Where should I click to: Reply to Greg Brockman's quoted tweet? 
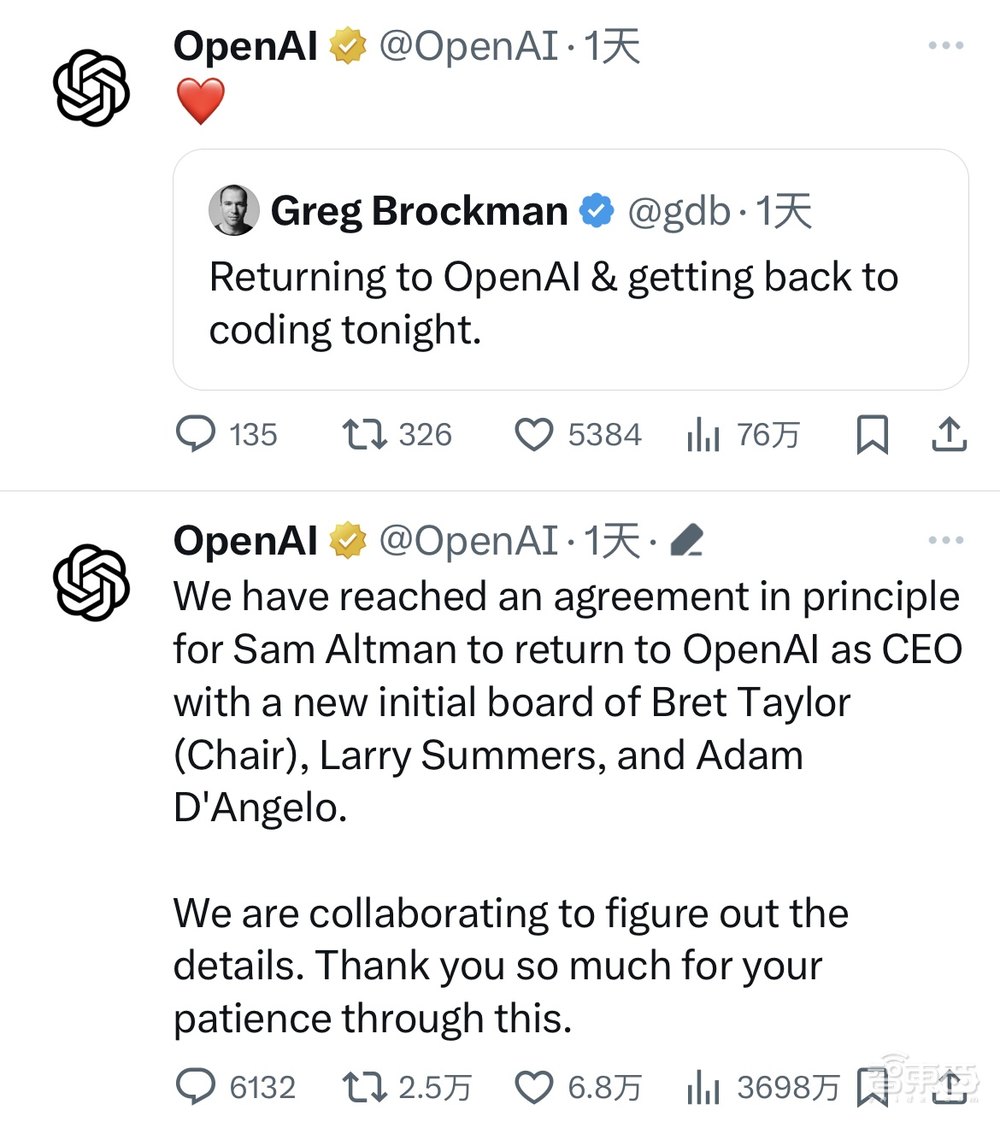click(200, 433)
